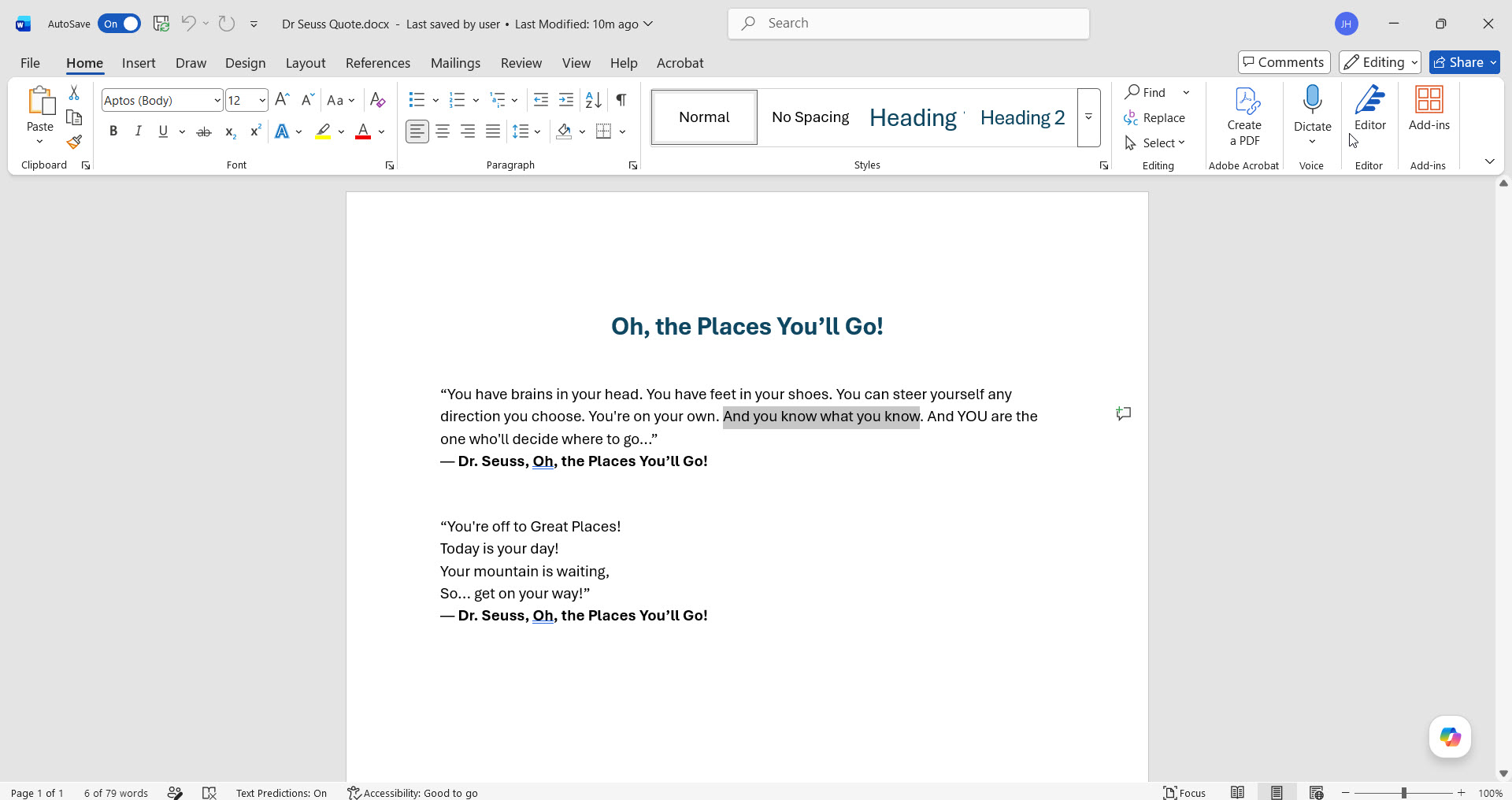The width and height of the screenshot is (1512, 800).
Task: Toggle Underline formatting
Action: 163,131
